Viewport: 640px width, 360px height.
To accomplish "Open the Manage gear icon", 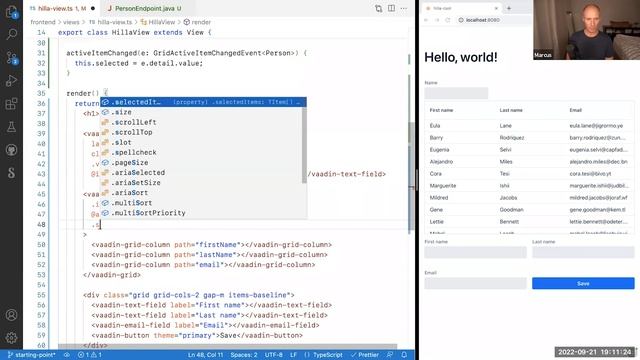I will click(11, 338).
